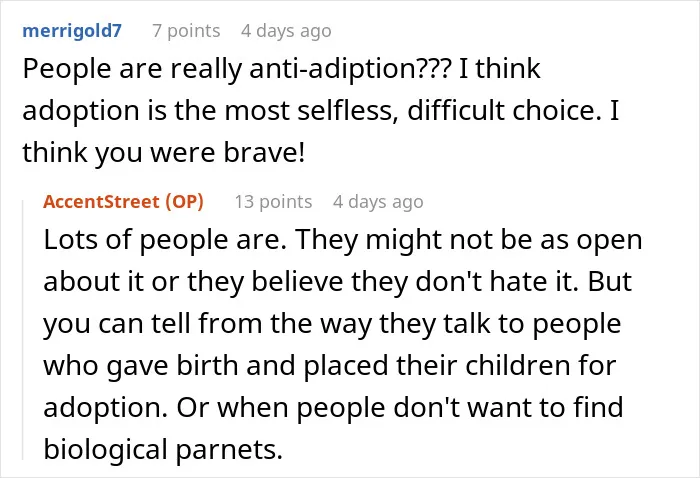Click the line 'who gave birth and placed'
The image size is (700, 478).
pos(330,366)
